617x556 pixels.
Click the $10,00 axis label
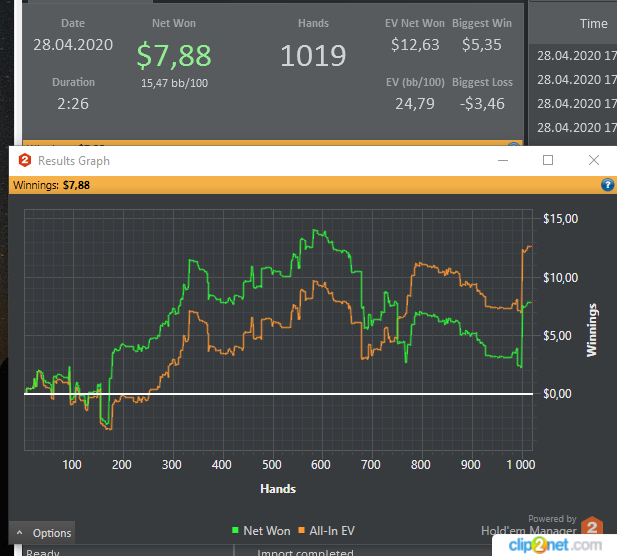560,278
